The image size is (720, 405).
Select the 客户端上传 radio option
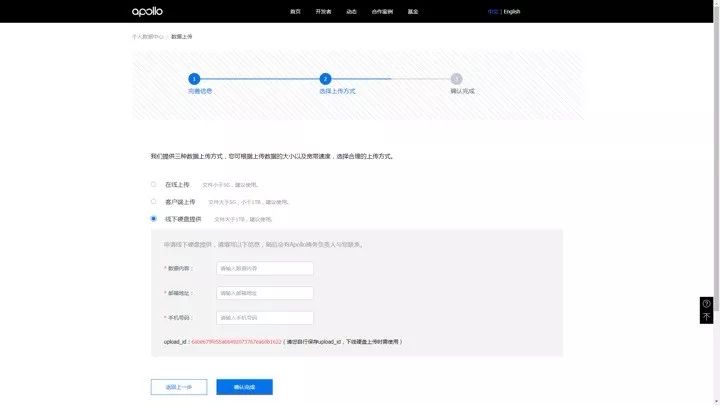pos(153,202)
